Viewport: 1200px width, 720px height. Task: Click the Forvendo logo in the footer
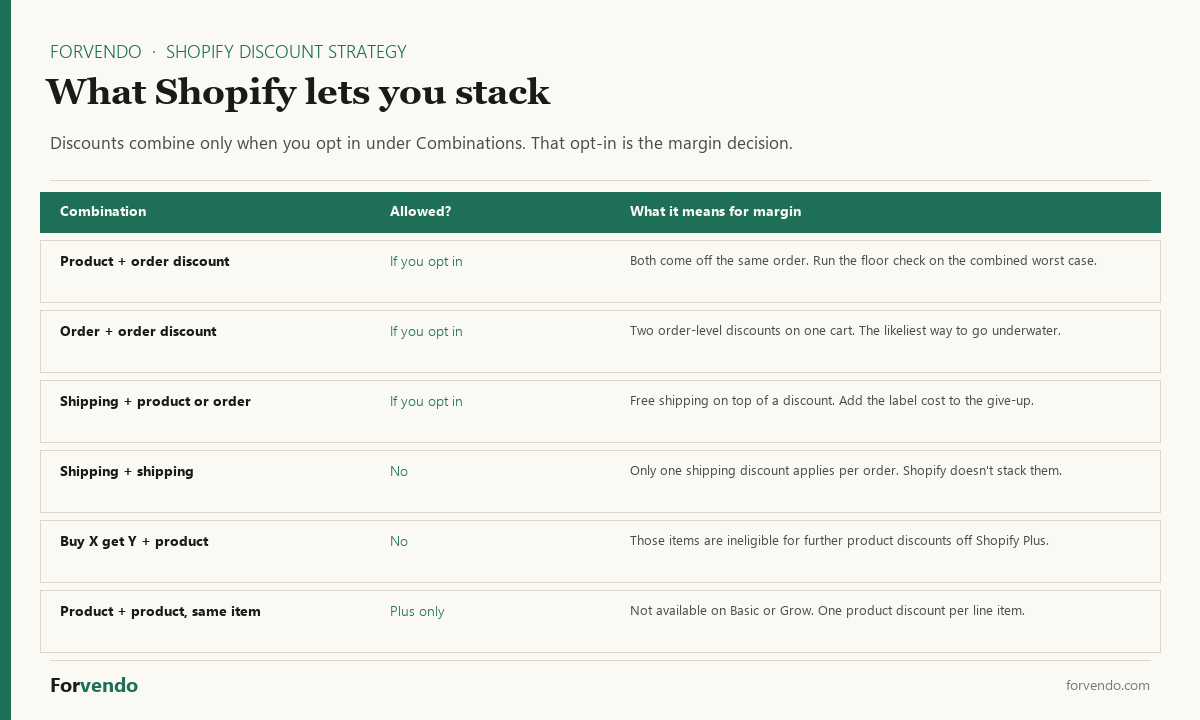point(94,685)
